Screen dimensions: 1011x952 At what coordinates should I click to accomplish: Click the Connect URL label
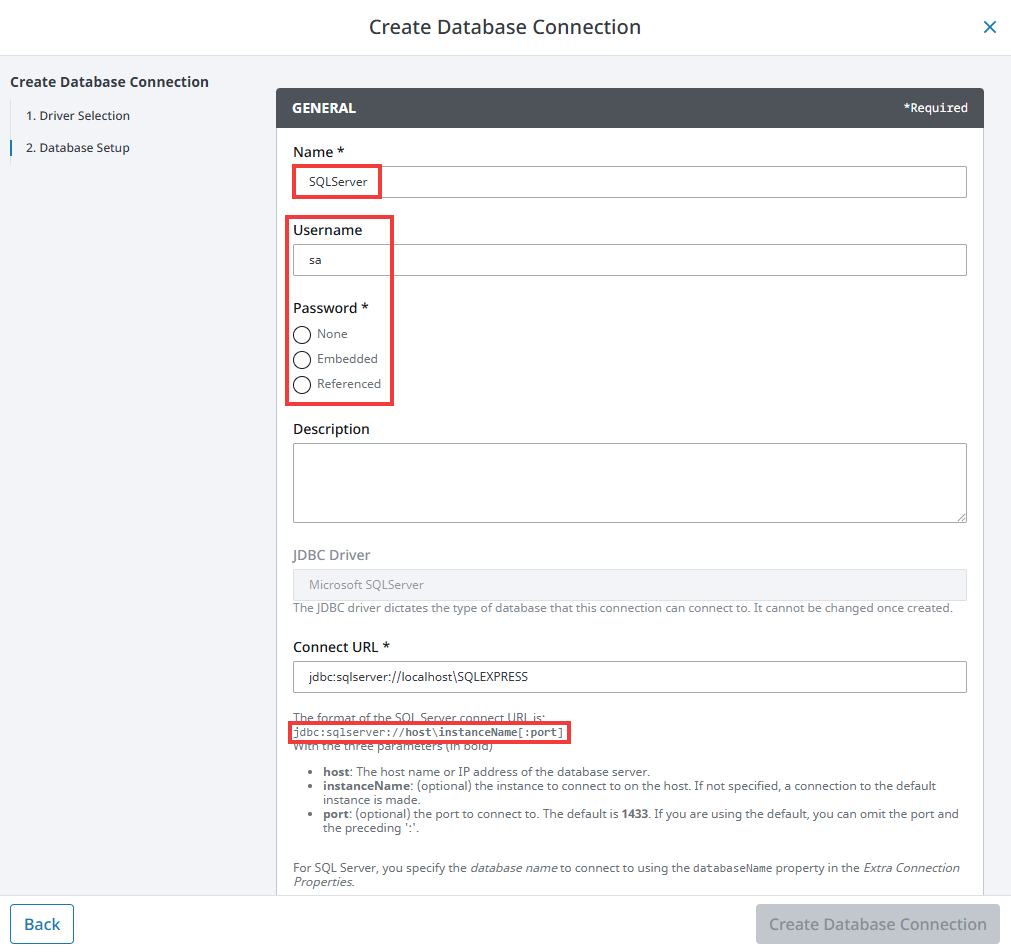pyautogui.click(x=341, y=647)
